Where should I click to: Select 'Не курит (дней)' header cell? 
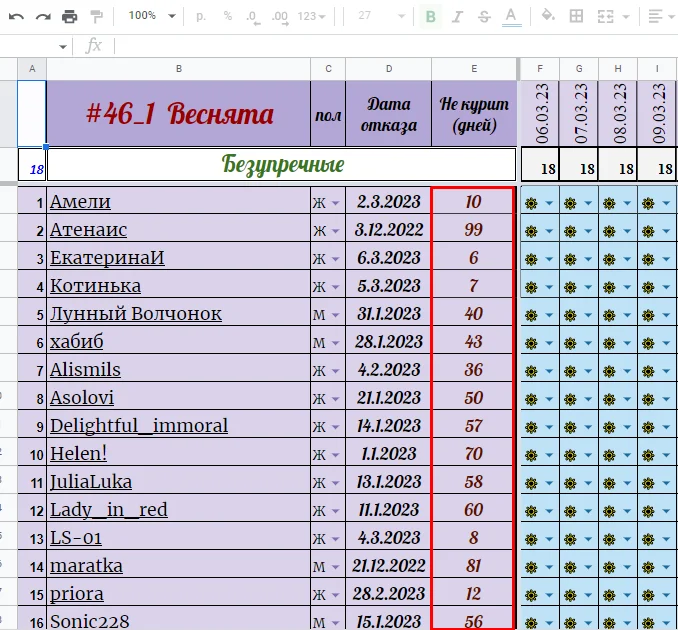(474, 113)
